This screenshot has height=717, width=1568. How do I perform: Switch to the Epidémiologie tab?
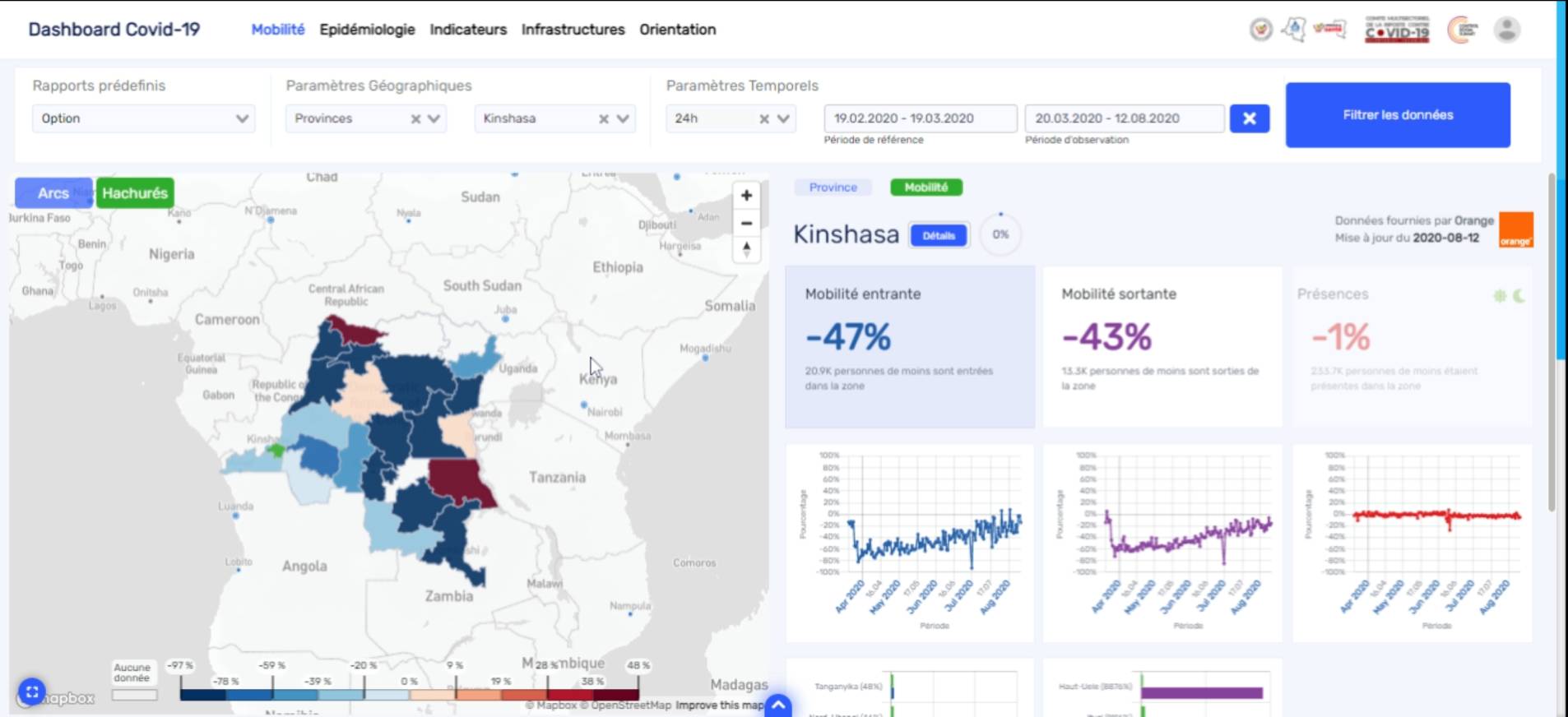(x=367, y=30)
